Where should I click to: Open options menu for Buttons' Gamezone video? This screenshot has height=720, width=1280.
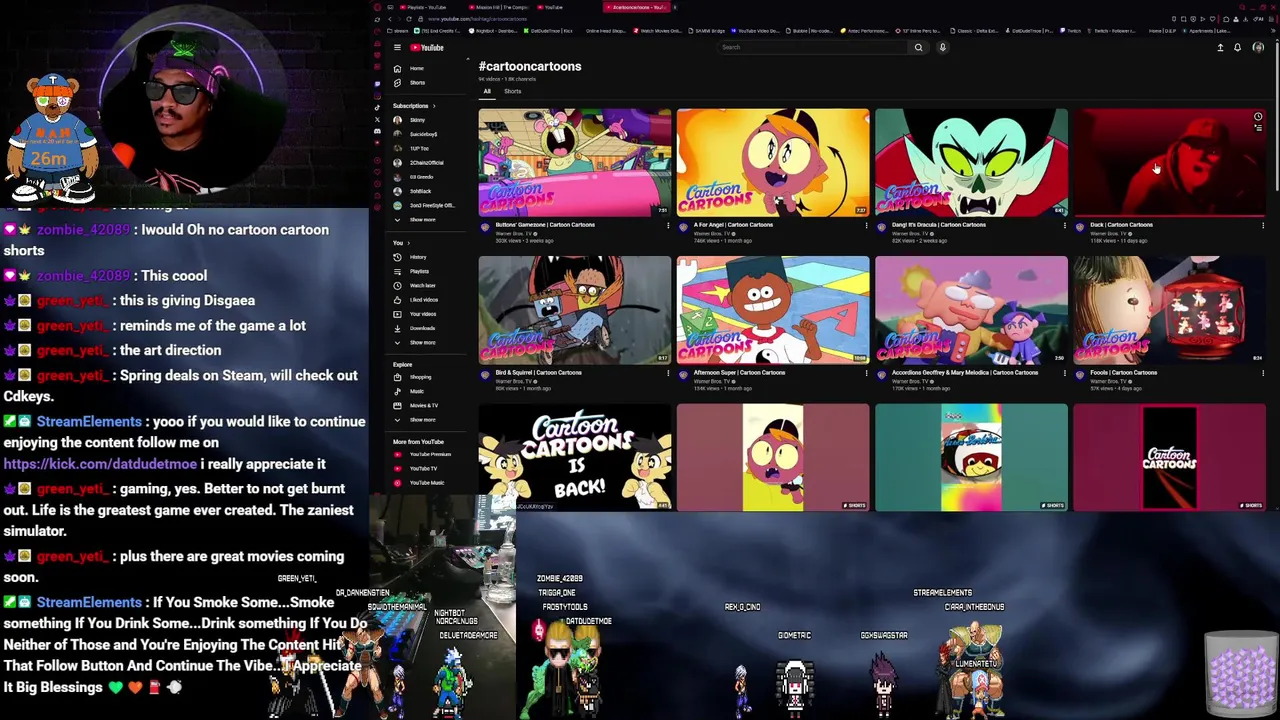(x=668, y=226)
